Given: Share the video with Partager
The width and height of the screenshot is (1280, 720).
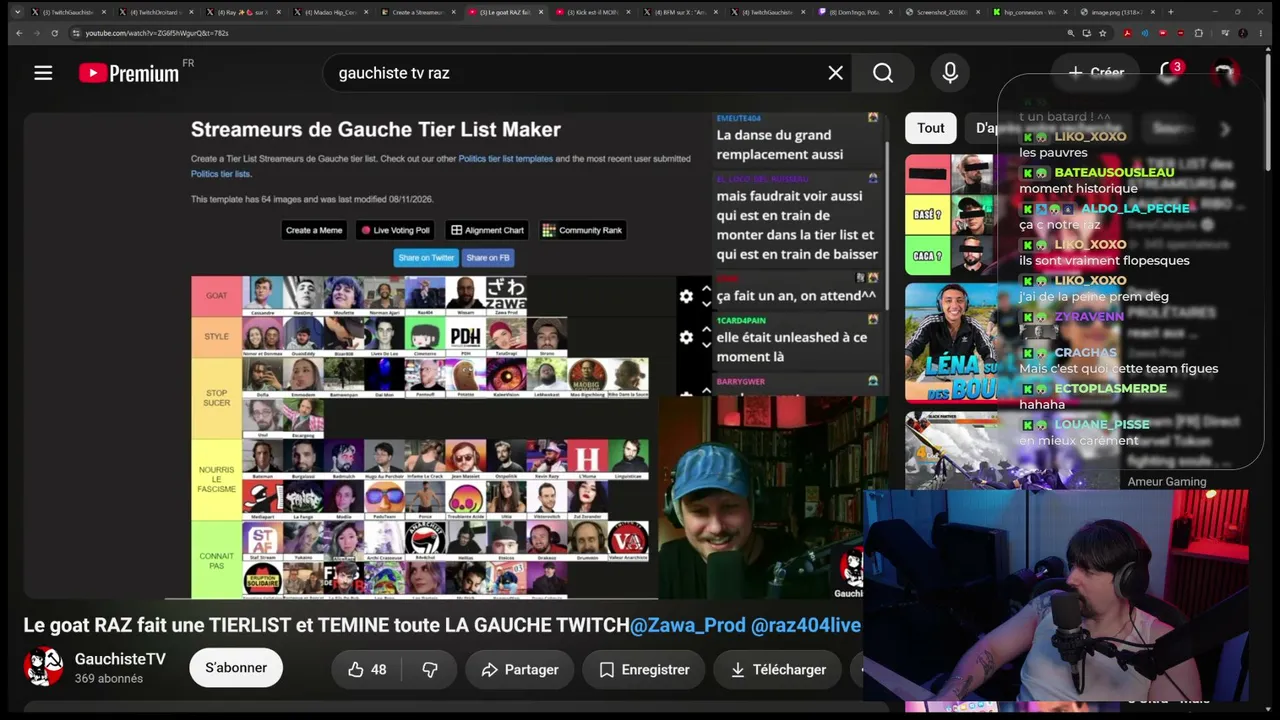Looking at the screenshot, I should click(x=520, y=670).
